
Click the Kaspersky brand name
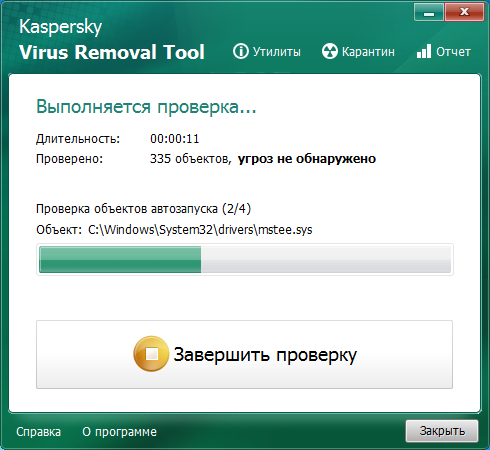click(x=60, y=27)
